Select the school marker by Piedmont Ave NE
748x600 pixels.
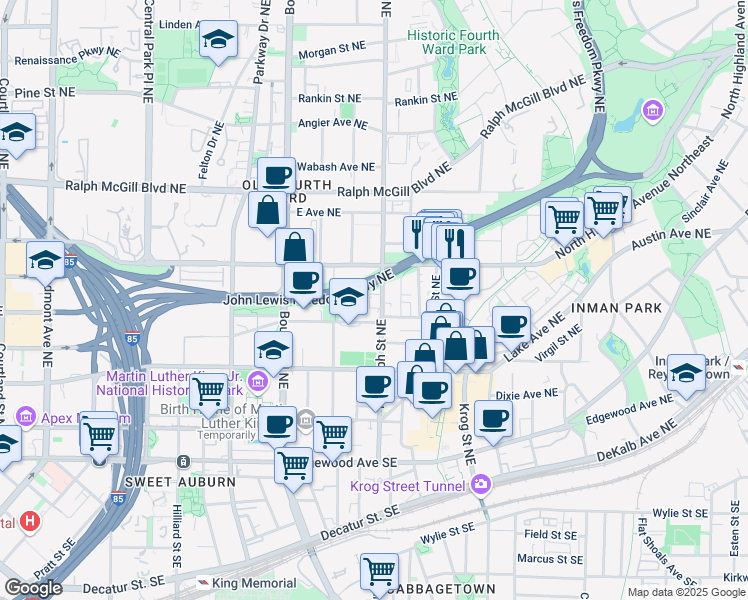tap(46, 261)
